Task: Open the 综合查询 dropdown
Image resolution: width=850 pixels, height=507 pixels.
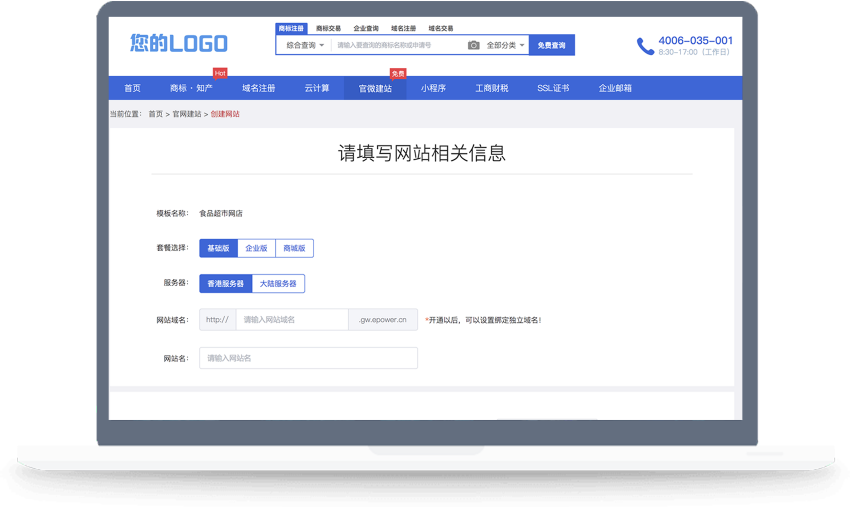Action: [304, 45]
